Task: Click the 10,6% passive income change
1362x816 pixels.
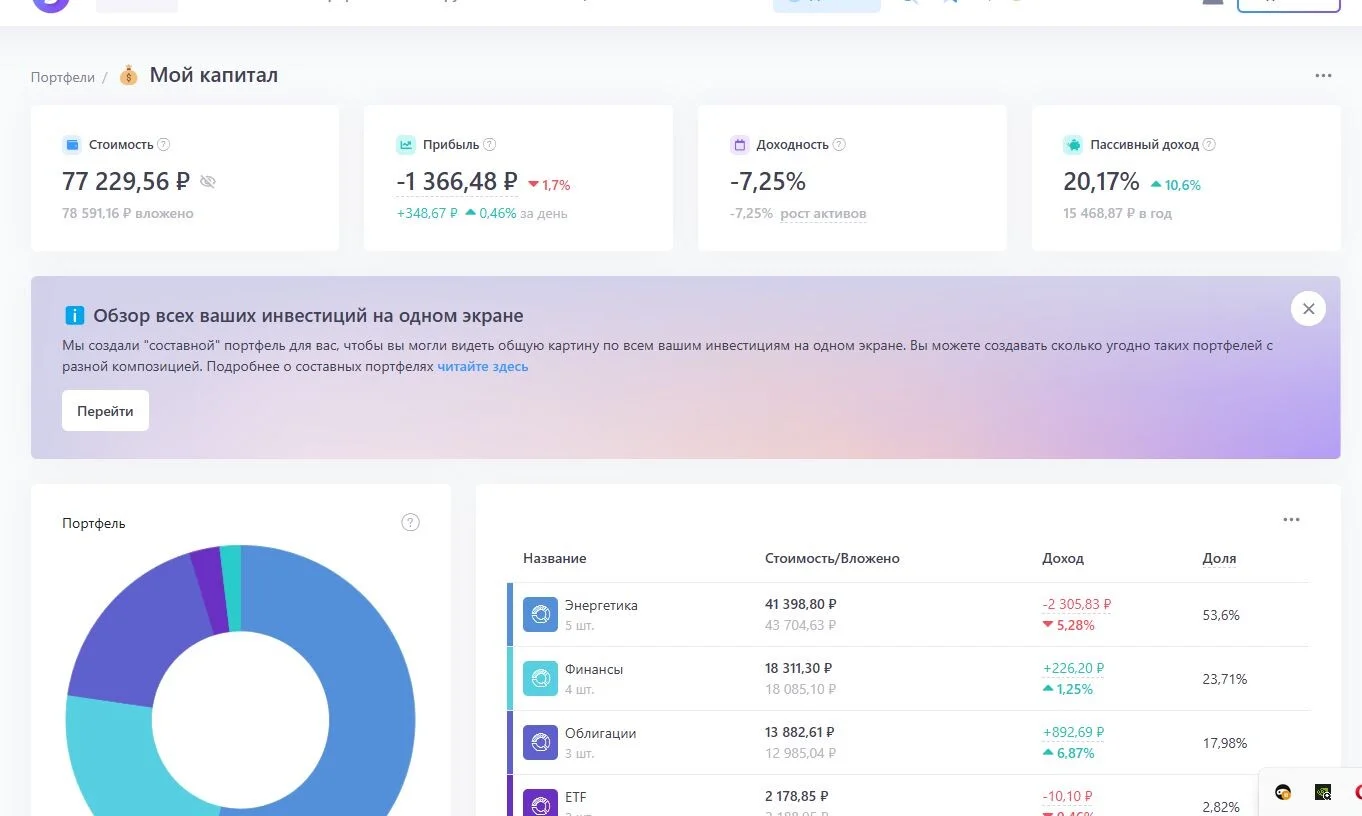Action: click(x=1175, y=185)
